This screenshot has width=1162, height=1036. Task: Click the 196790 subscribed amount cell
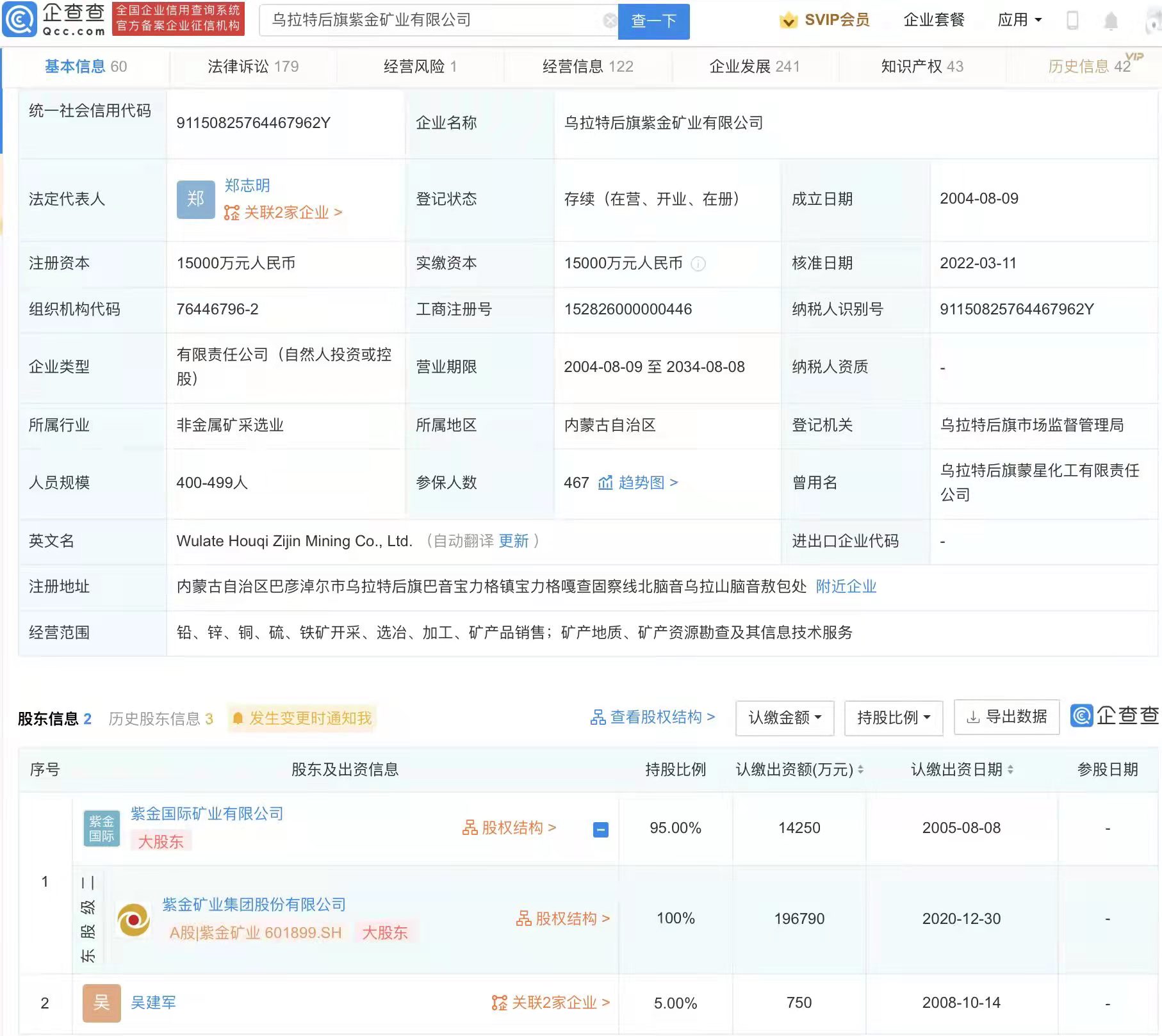tap(799, 919)
